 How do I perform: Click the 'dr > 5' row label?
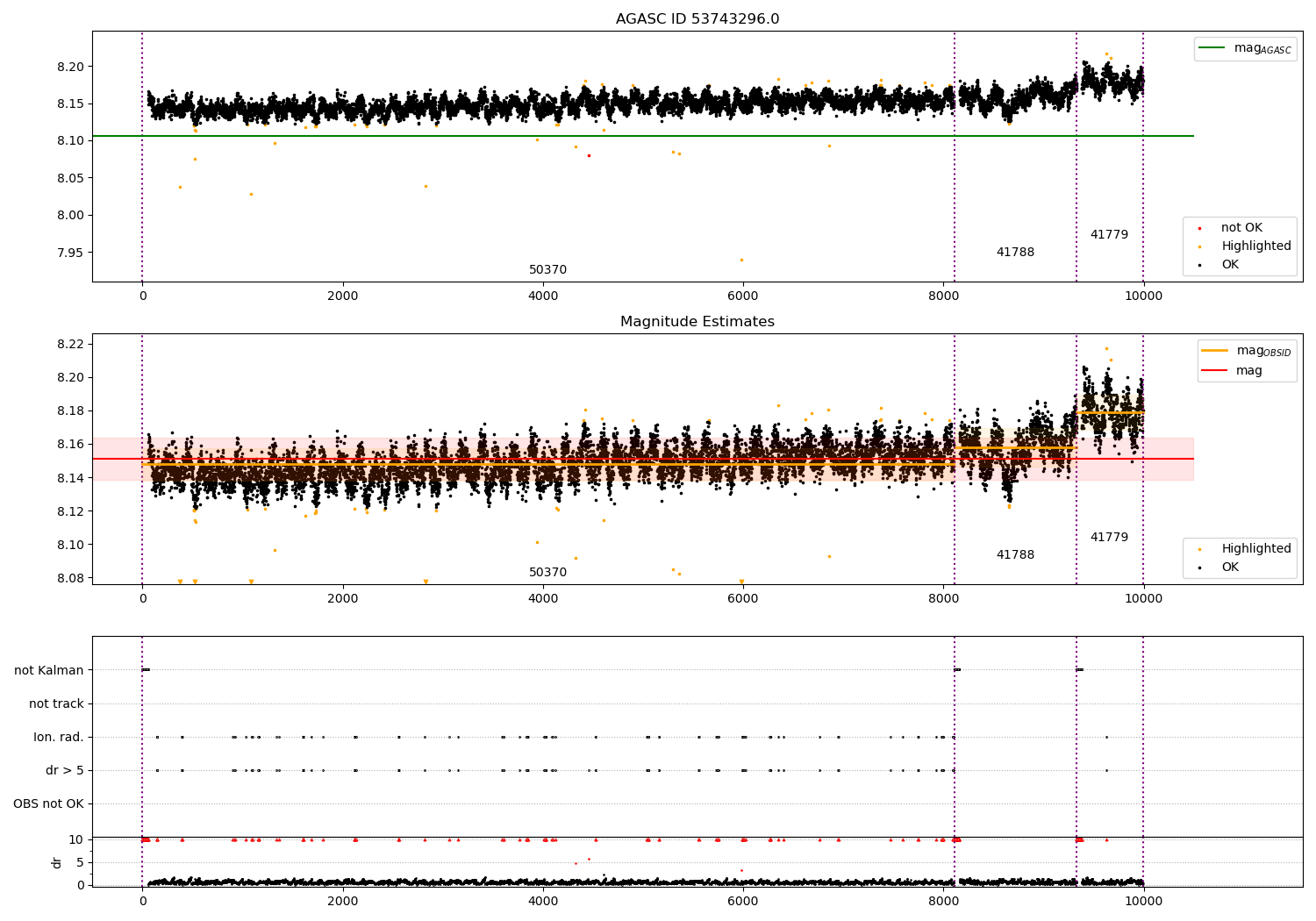(65, 771)
